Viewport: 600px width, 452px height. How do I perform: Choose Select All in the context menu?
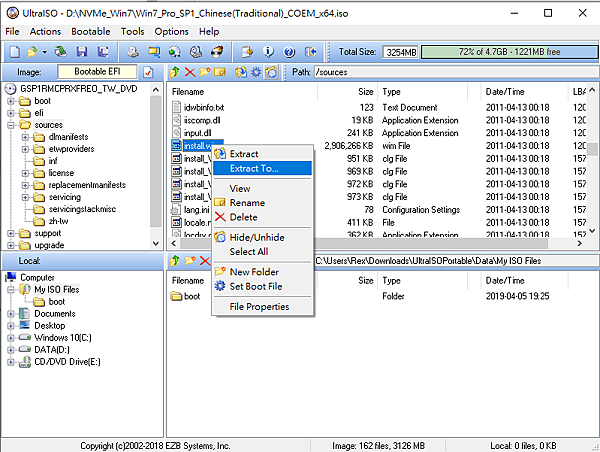coord(262,251)
